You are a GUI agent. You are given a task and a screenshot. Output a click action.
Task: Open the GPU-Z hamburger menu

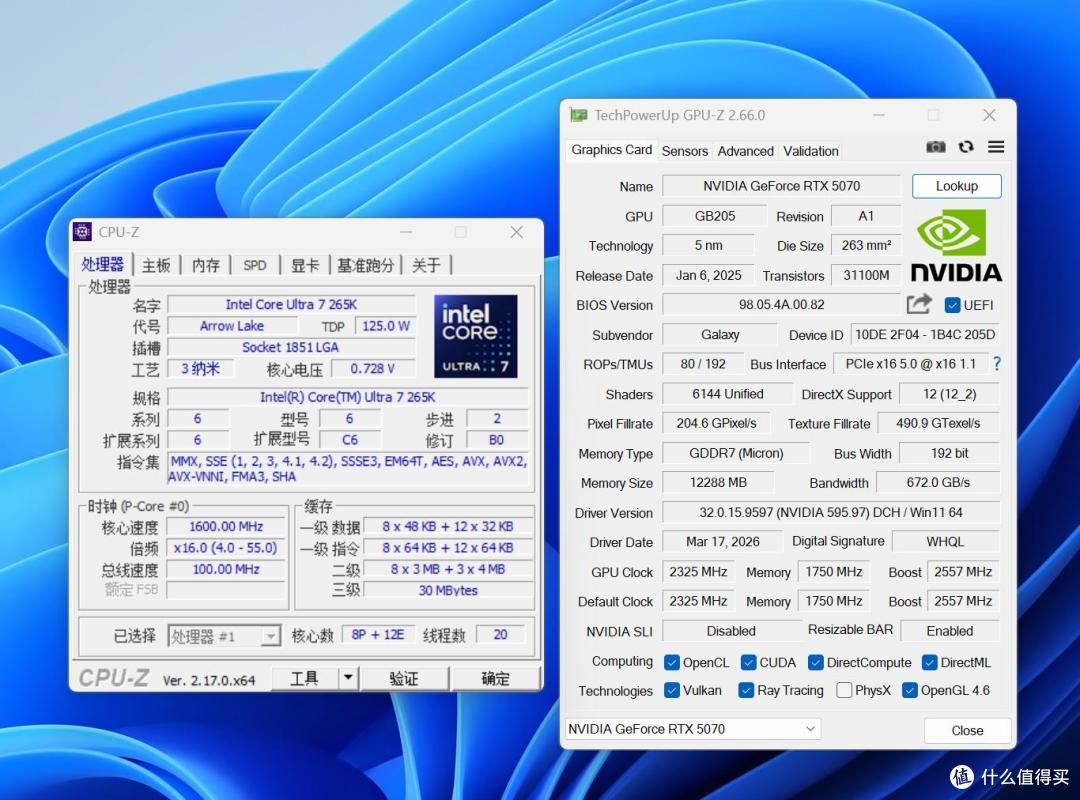click(x=996, y=147)
